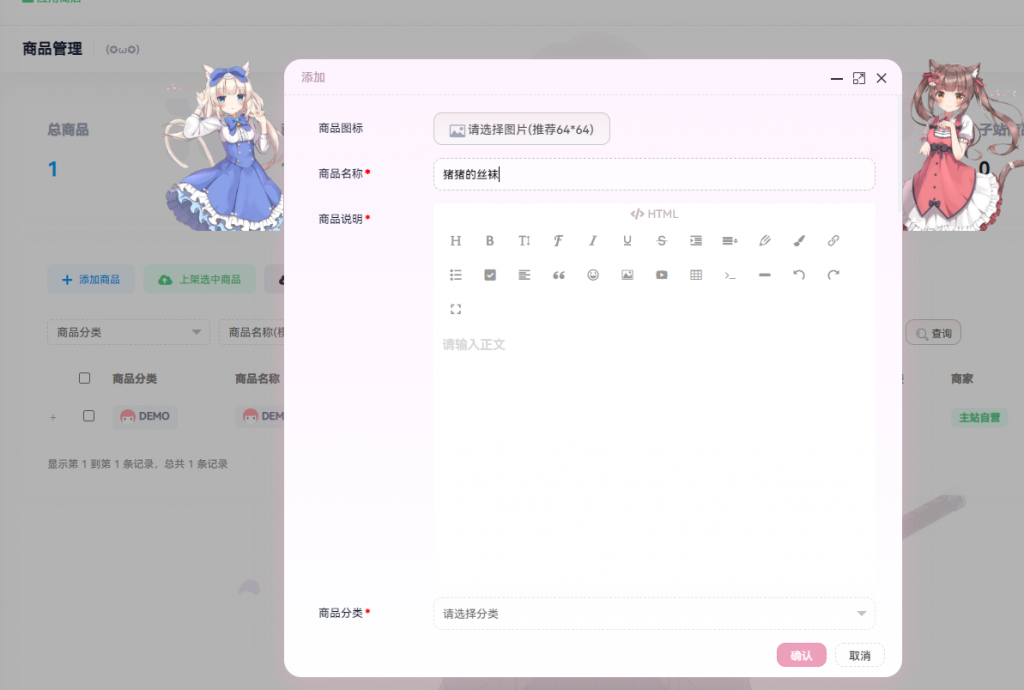This screenshot has height=690, width=1024.
Task: Minimize the 添加 dialog
Action: (x=837, y=78)
